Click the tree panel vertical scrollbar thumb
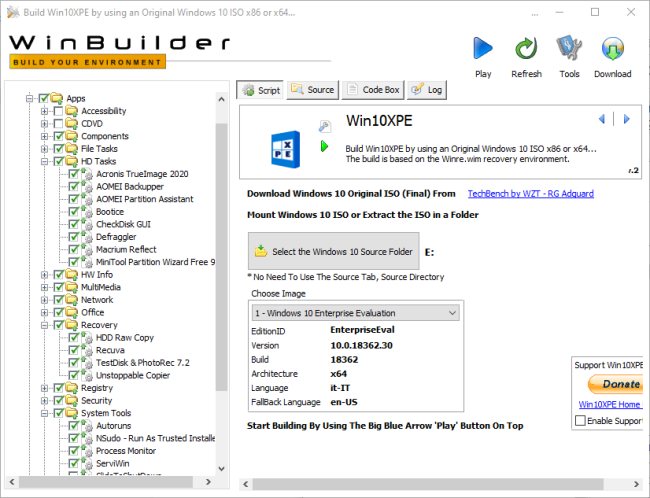The image size is (650, 498). coord(222,257)
